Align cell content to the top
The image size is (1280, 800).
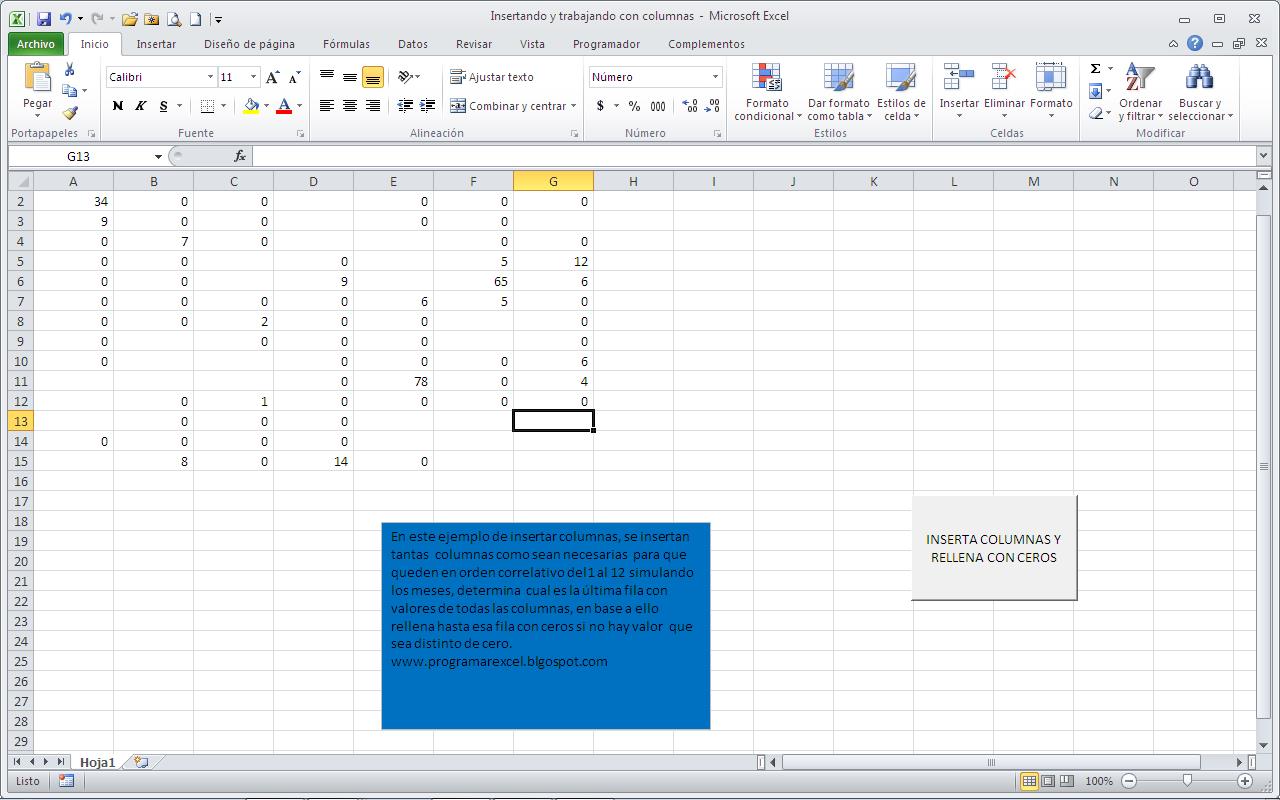click(327, 77)
